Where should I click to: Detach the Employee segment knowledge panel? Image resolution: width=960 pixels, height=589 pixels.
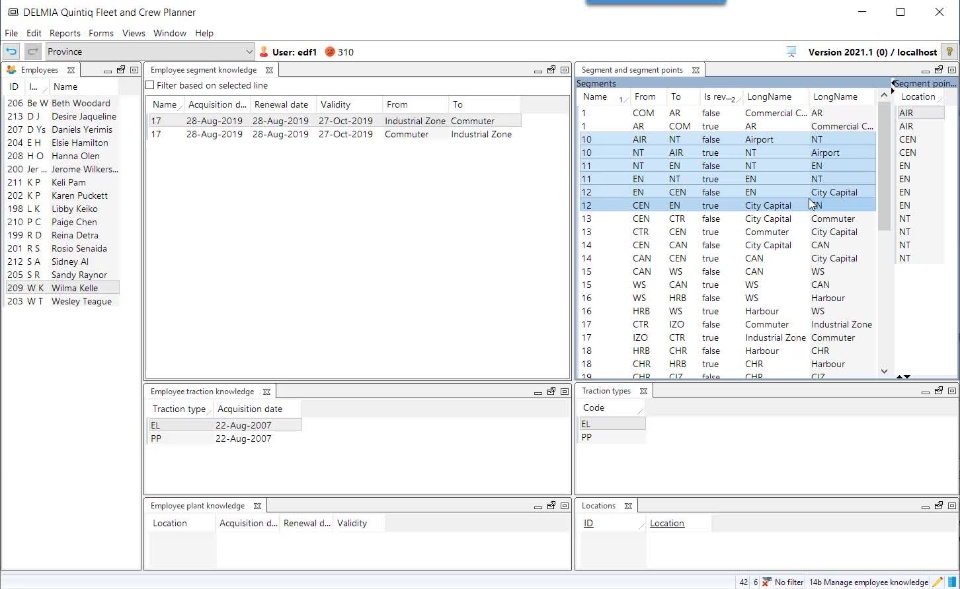551,70
